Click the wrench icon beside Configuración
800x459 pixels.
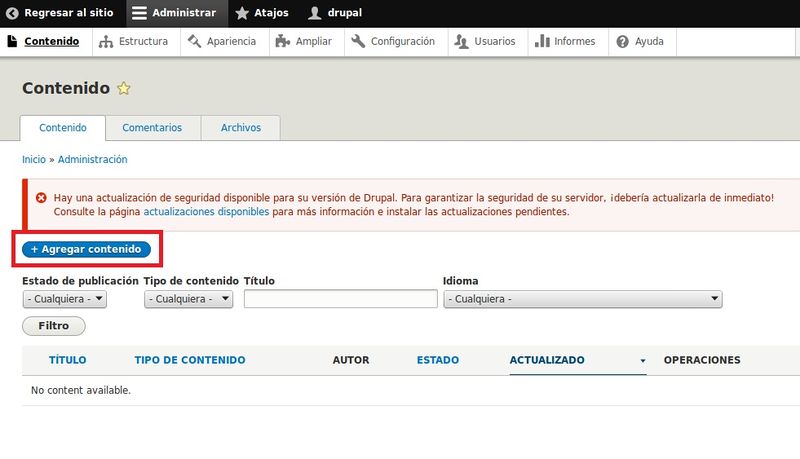point(358,41)
